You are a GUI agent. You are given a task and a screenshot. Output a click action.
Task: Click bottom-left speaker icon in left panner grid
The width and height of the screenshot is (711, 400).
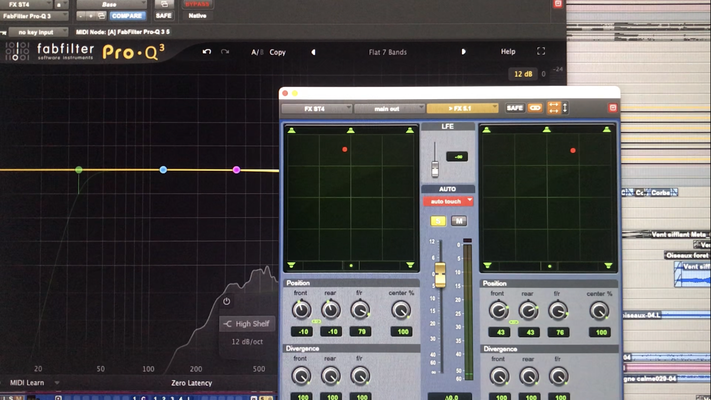292,265
